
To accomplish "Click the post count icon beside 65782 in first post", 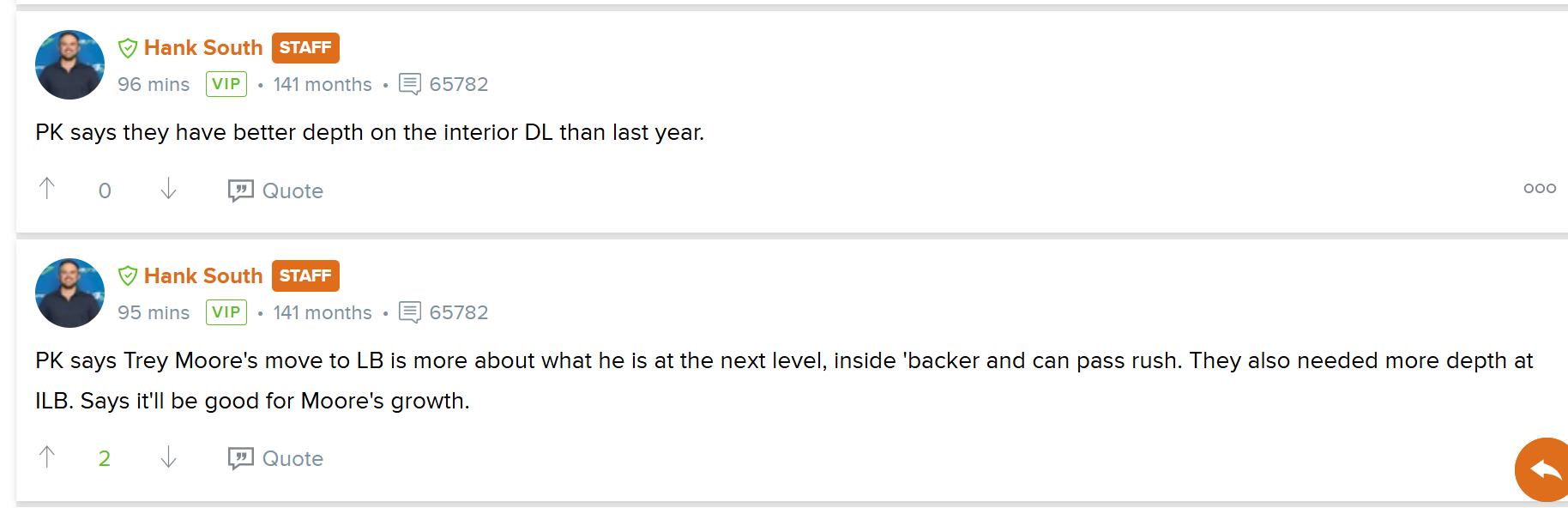I will point(410,84).
